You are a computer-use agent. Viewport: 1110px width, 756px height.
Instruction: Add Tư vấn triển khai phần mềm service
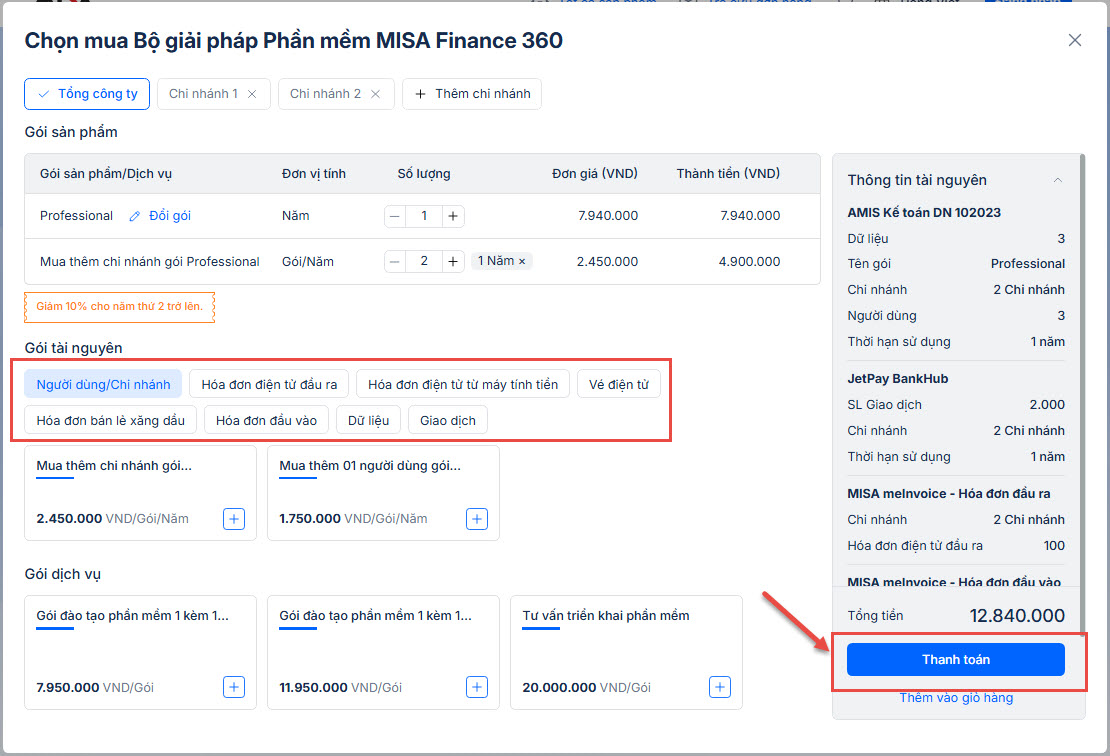[x=719, y=687]
